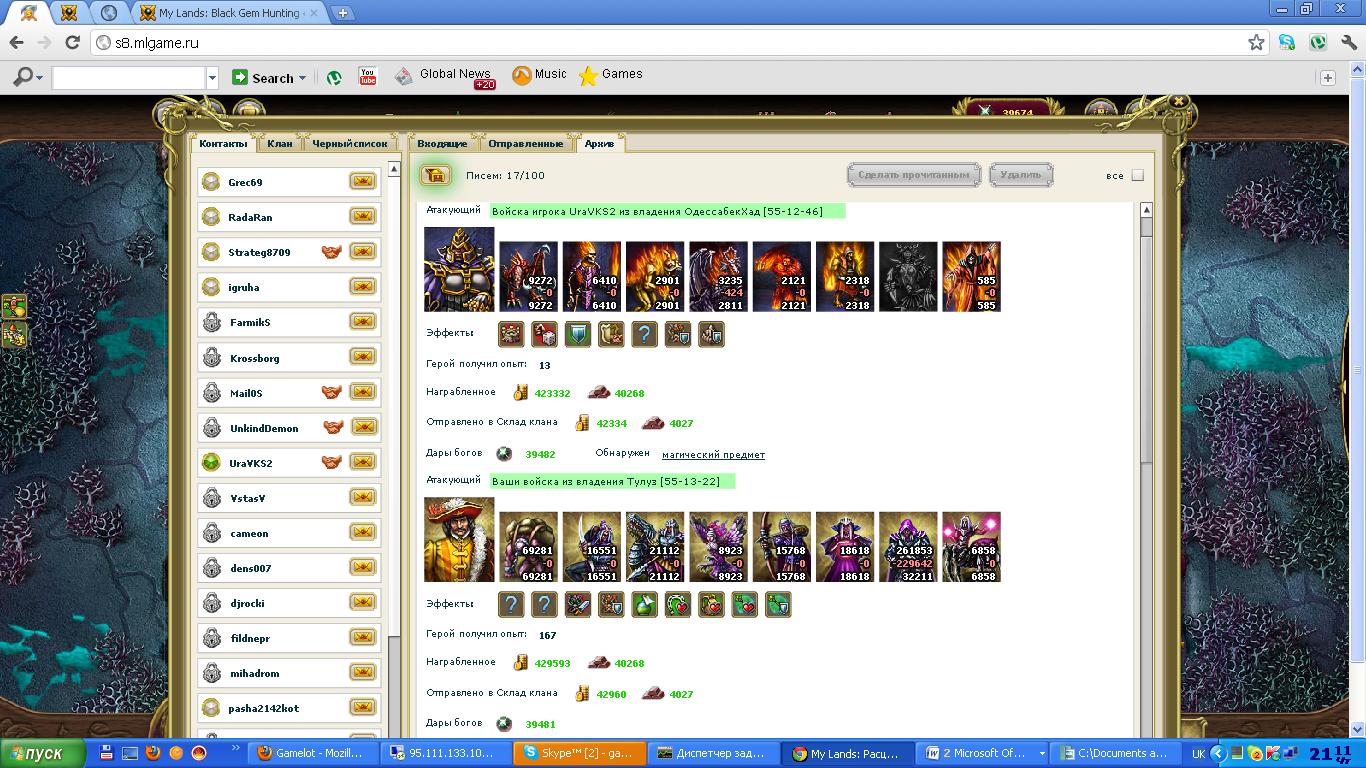Go back to previous page

pos(16,42)
